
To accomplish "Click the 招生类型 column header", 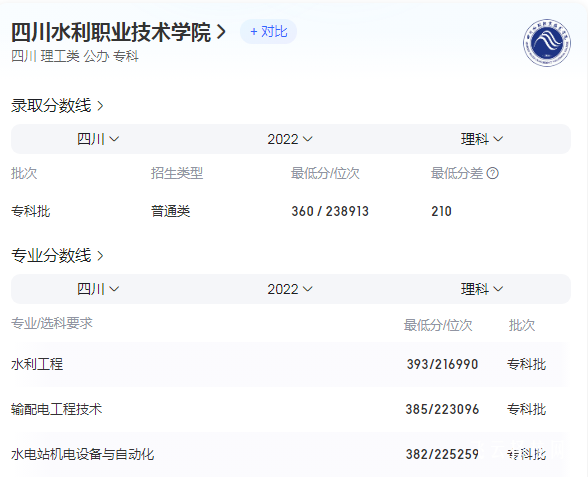I will 177,173.
